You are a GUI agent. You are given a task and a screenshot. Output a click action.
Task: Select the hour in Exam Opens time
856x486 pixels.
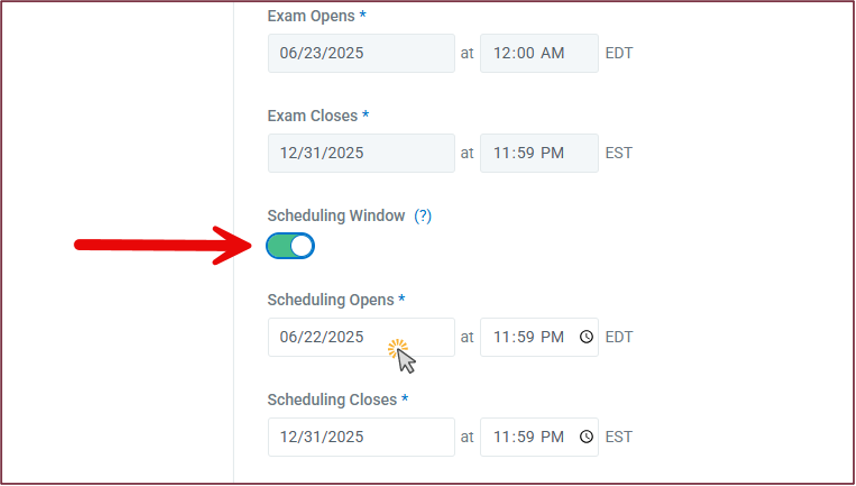click(501, 53)
